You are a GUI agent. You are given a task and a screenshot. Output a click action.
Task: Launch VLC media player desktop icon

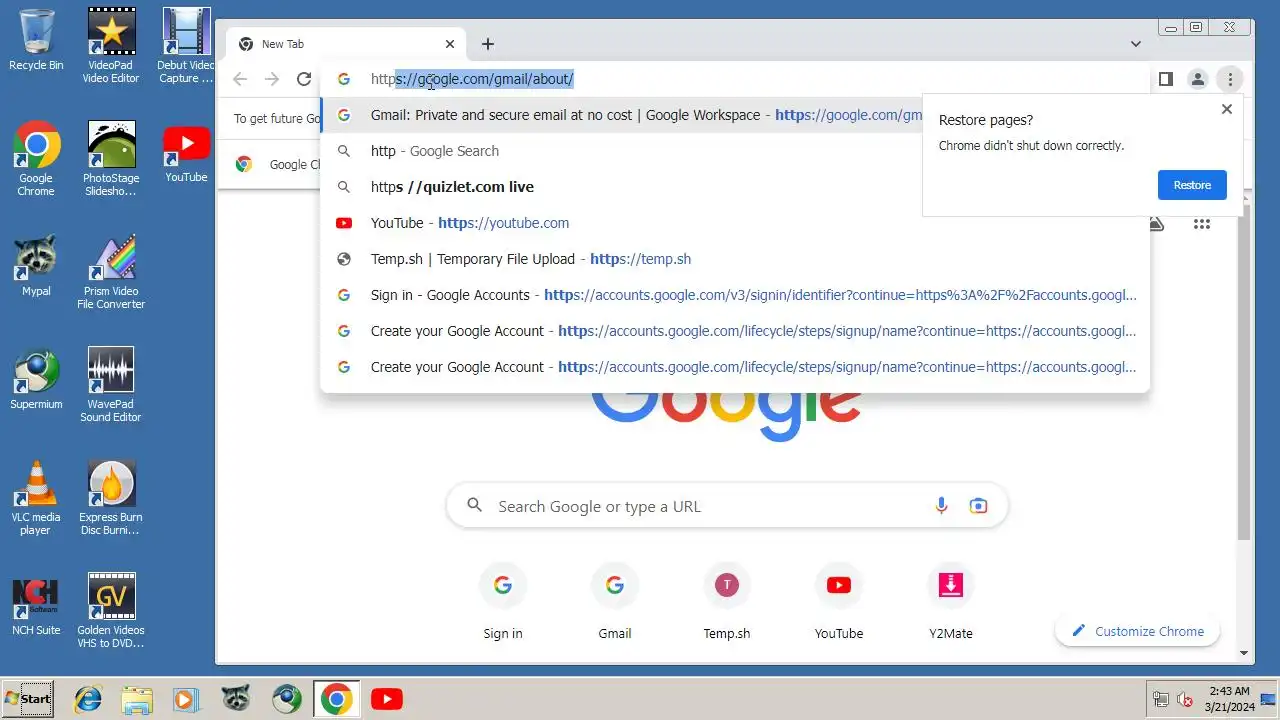pos(36,498)
